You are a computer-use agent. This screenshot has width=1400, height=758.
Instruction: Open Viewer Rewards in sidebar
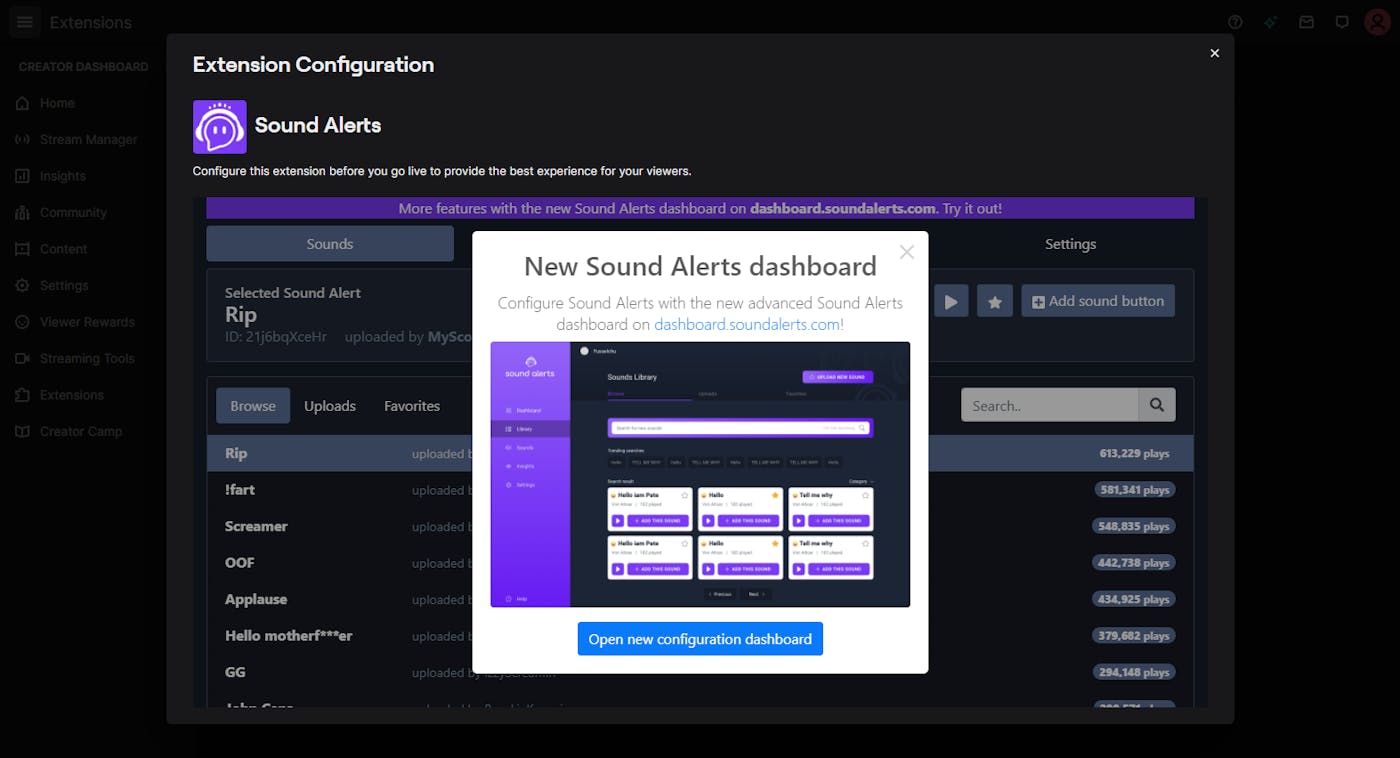click(87, 322)
